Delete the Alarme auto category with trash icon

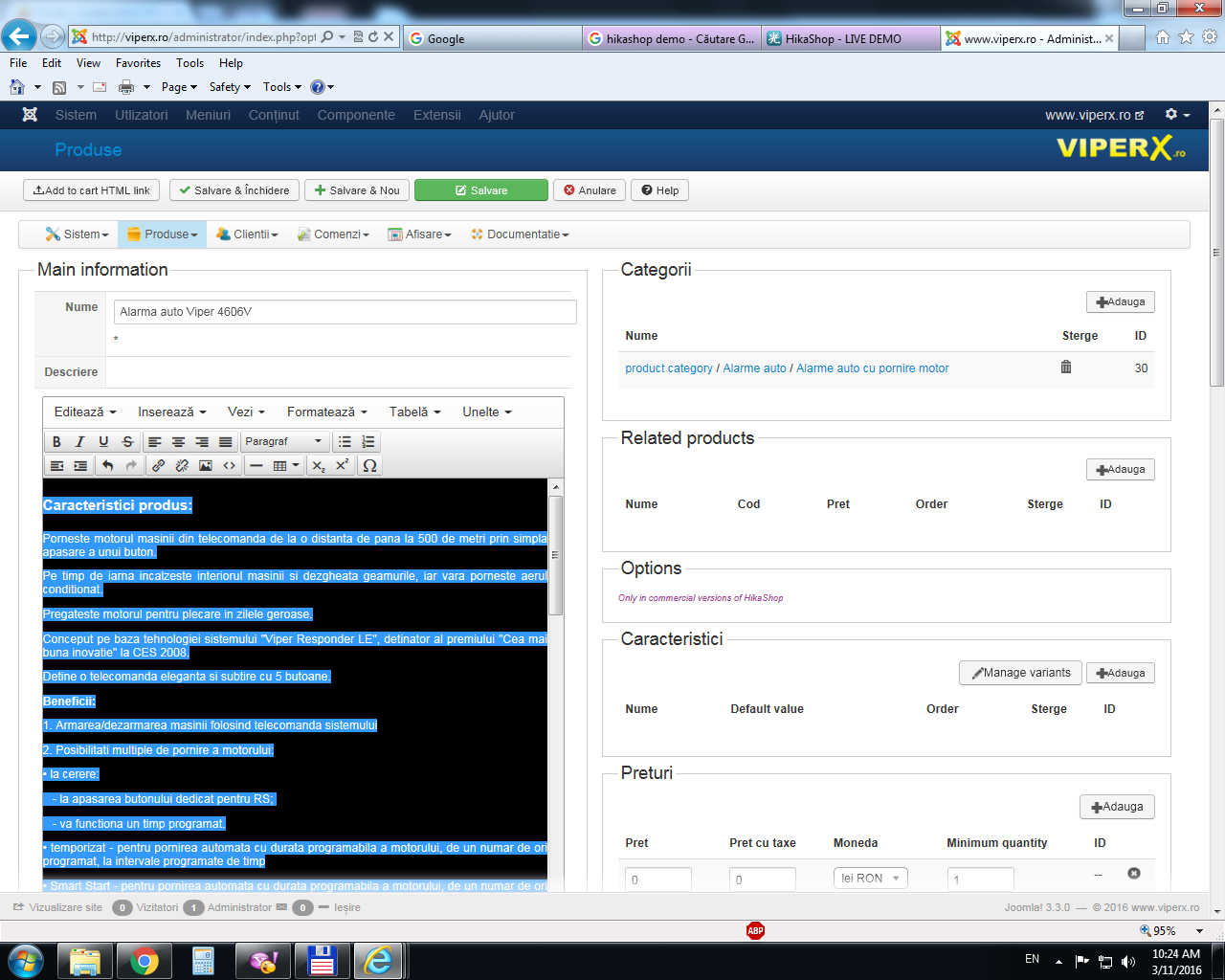pyautogui.click(x=1066, y=367)
